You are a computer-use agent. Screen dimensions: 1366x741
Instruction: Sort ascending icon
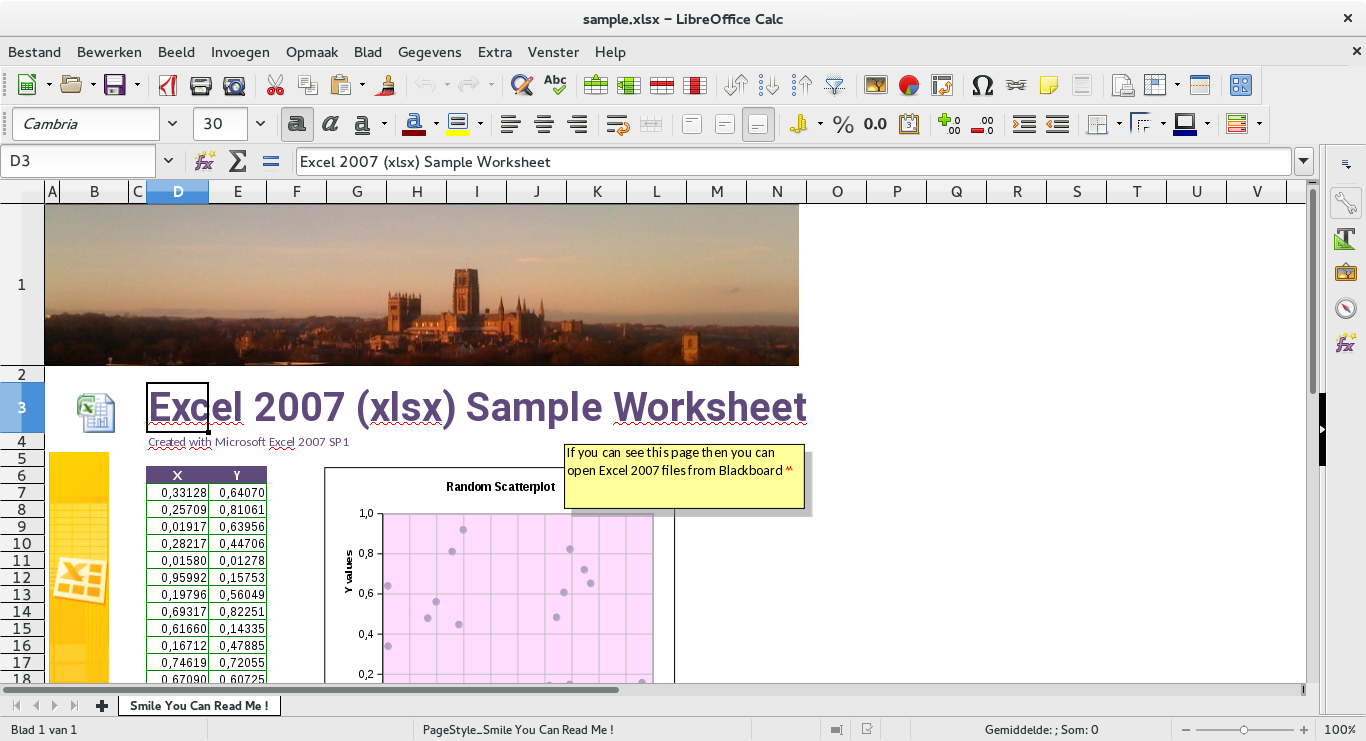pyautogui.click(x=769, y=85)
